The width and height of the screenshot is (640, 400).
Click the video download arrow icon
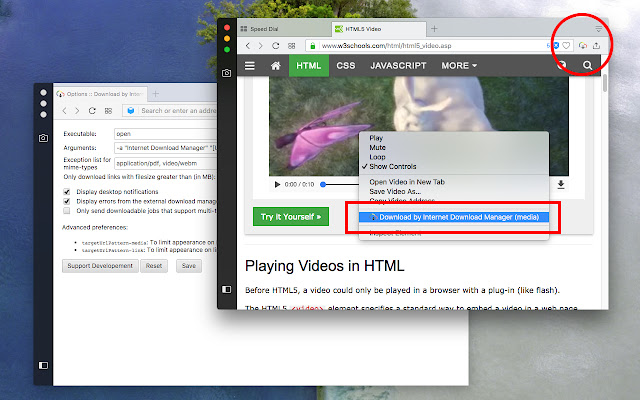[561, 184]
